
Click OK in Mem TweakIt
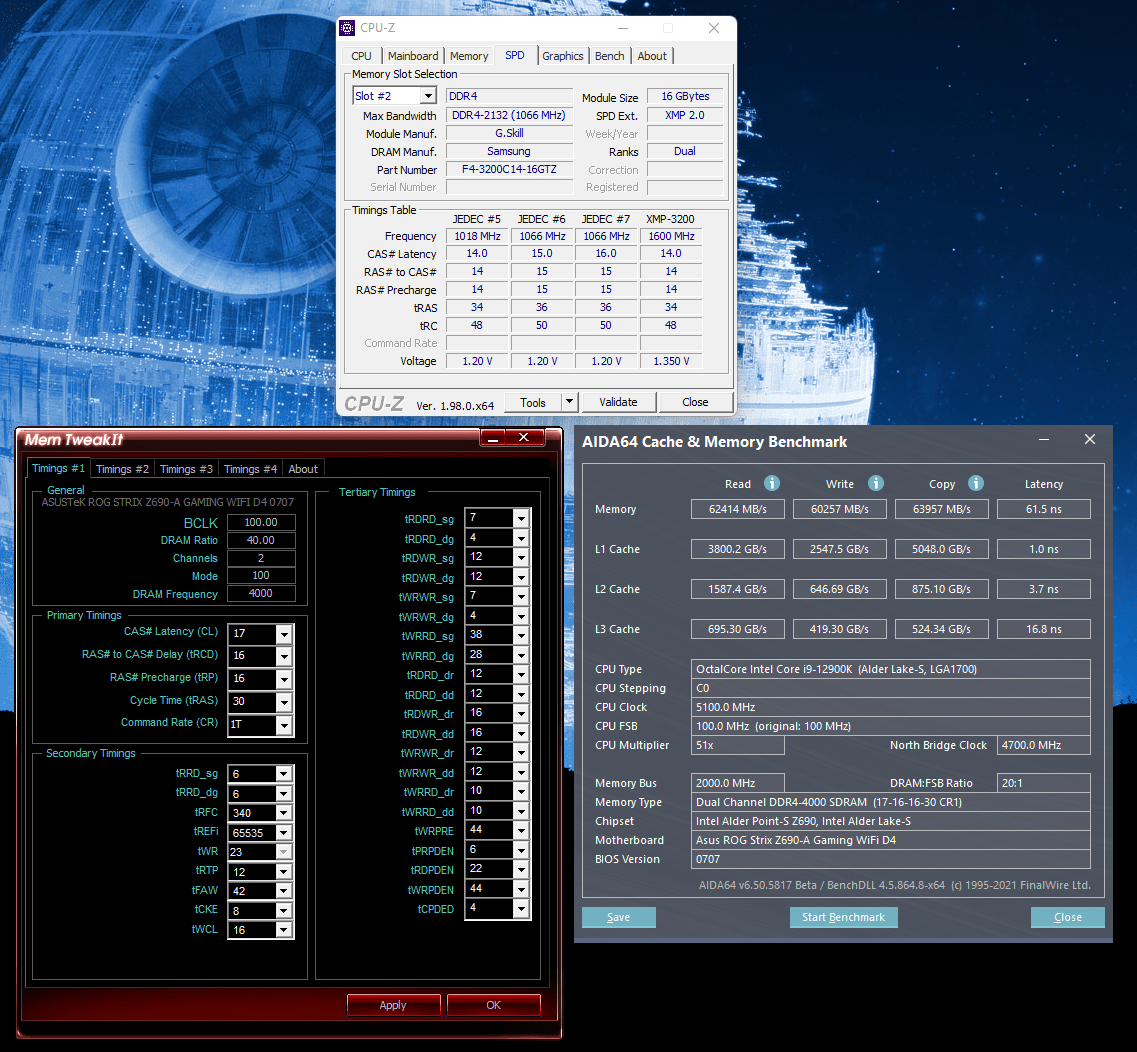pos(494,1005)
